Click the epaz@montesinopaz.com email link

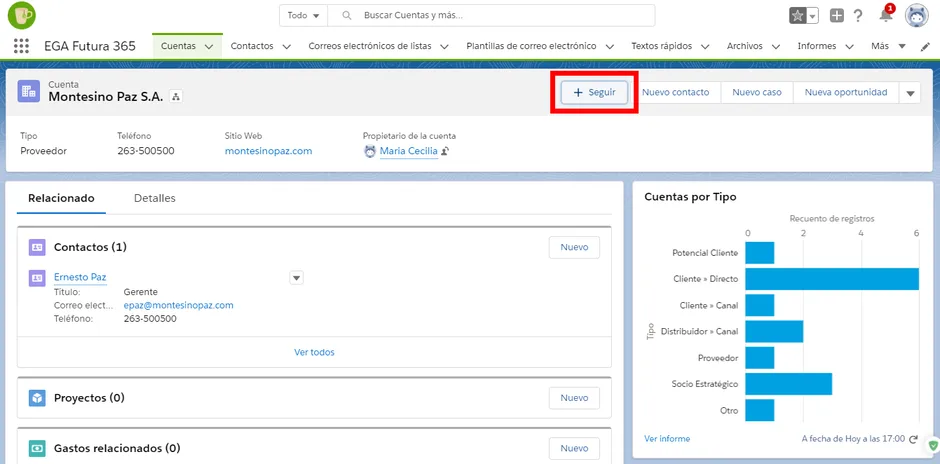[179, 305]
